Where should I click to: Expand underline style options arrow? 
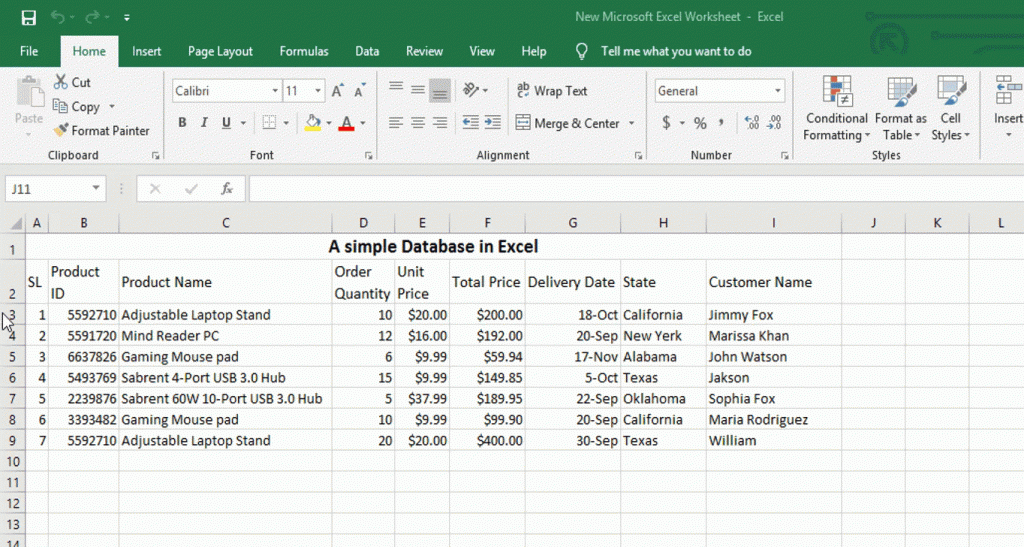pyautogui.click(x=243, y=123)
